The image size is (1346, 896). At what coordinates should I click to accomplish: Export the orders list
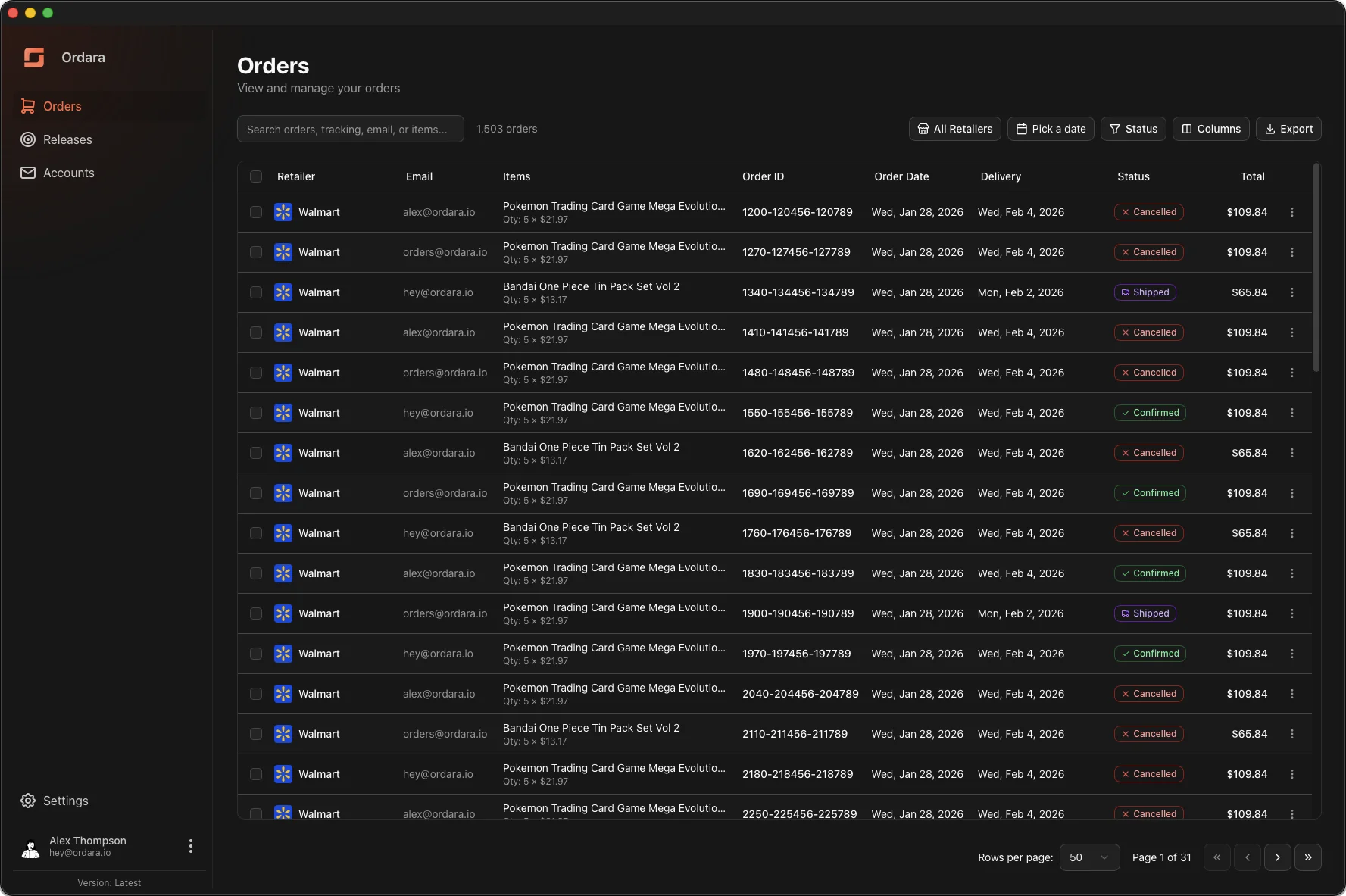coord(1288,129)
